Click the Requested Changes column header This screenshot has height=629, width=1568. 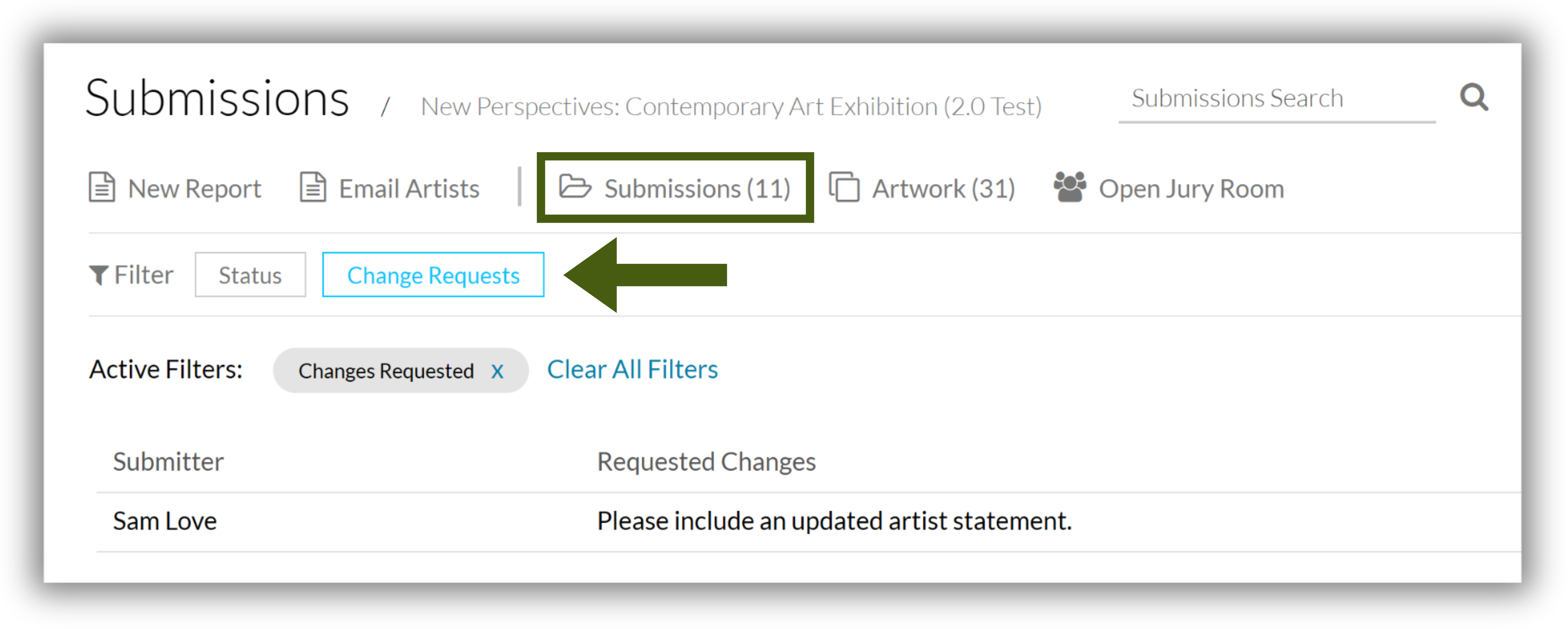(x=706, y=462)
